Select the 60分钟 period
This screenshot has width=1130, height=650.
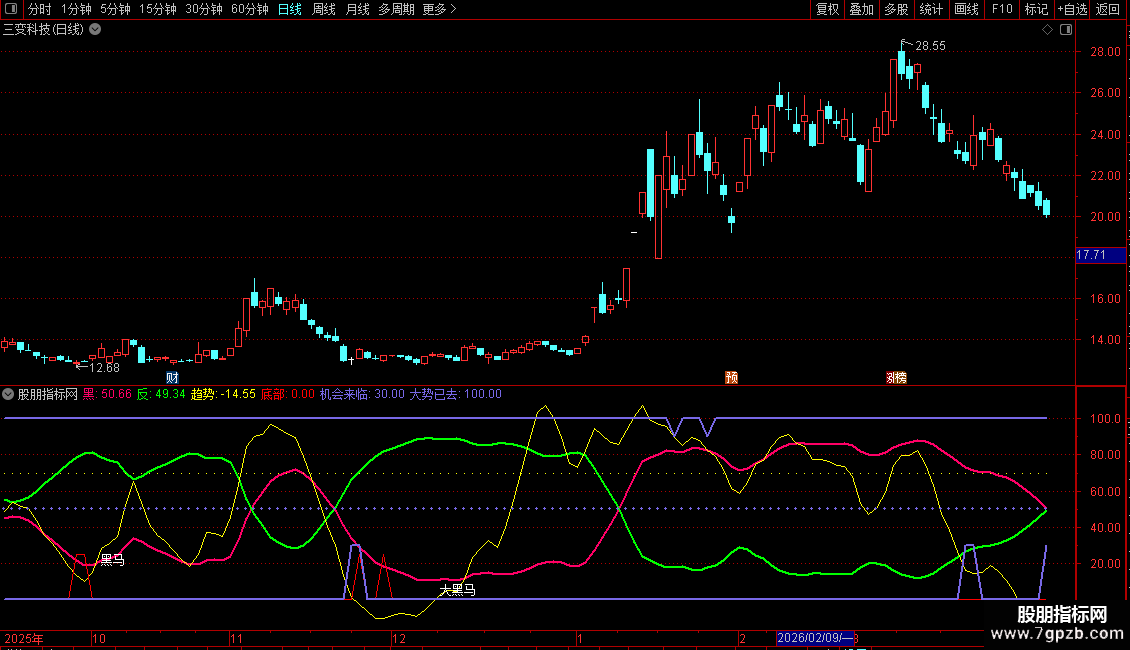click(249, 9)
